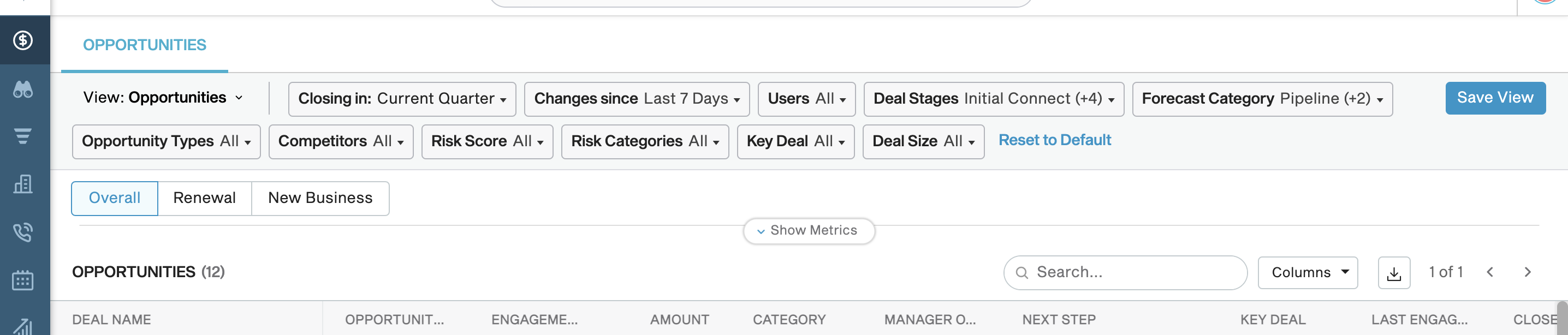The image size is (1568, 335).
Task: Open the Columns dropdown
Action: click(1308, 273)
